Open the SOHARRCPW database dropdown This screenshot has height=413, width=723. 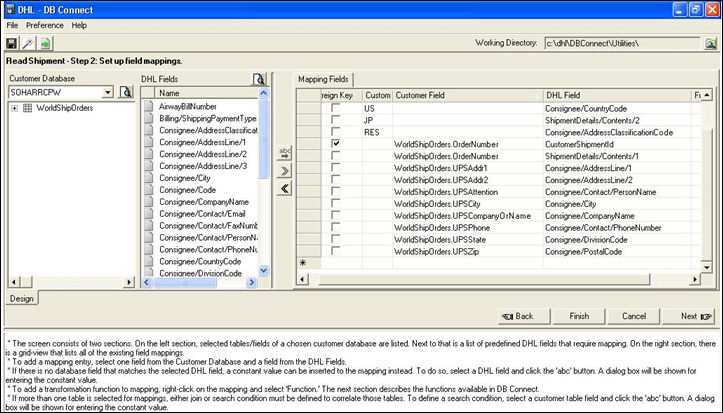(x=107, y=92)
